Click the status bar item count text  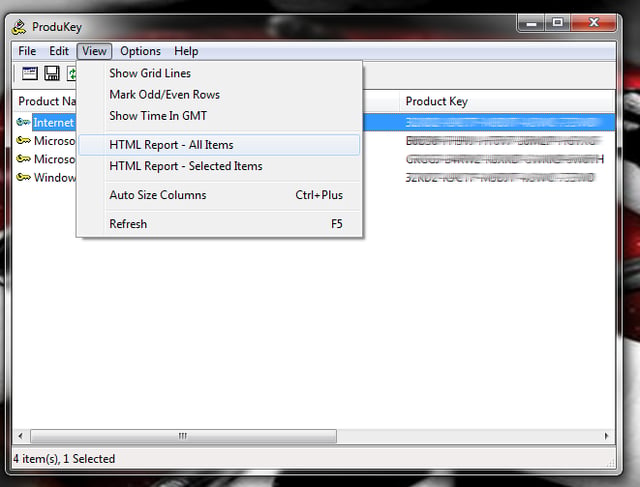point(64,459)
